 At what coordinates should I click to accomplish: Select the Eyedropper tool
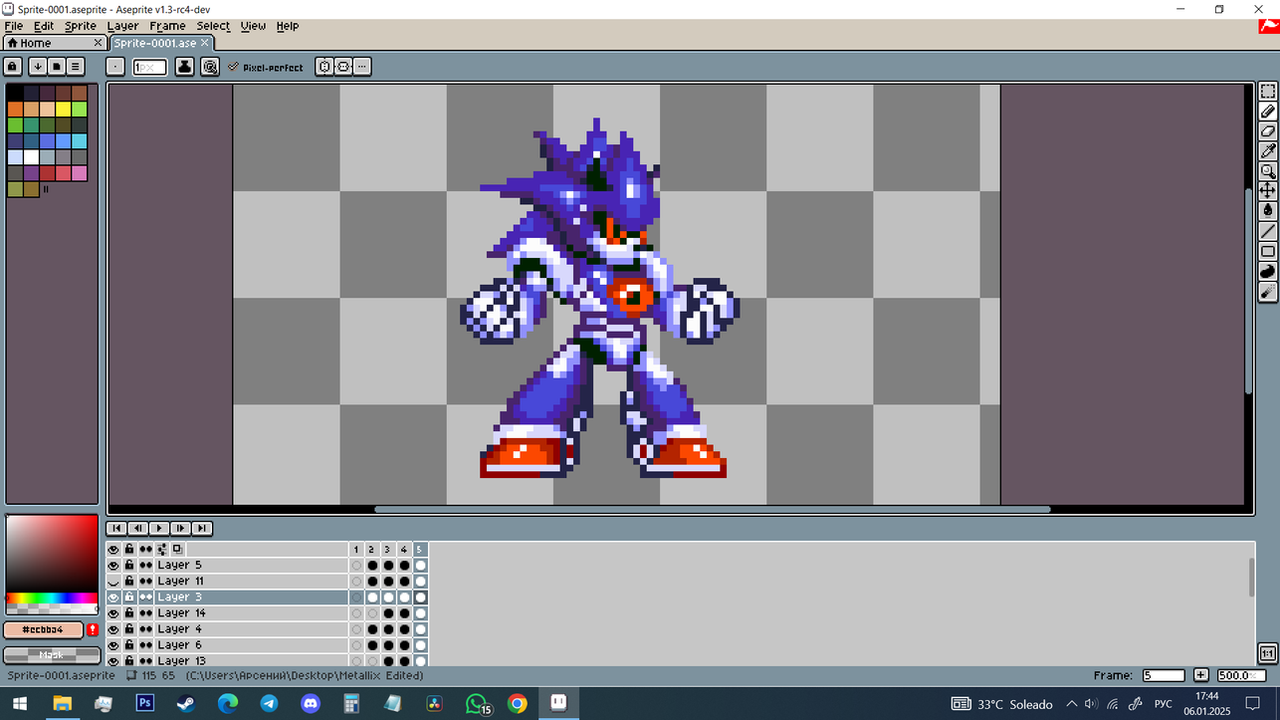pyautogui.click(x=1268, y=151)
